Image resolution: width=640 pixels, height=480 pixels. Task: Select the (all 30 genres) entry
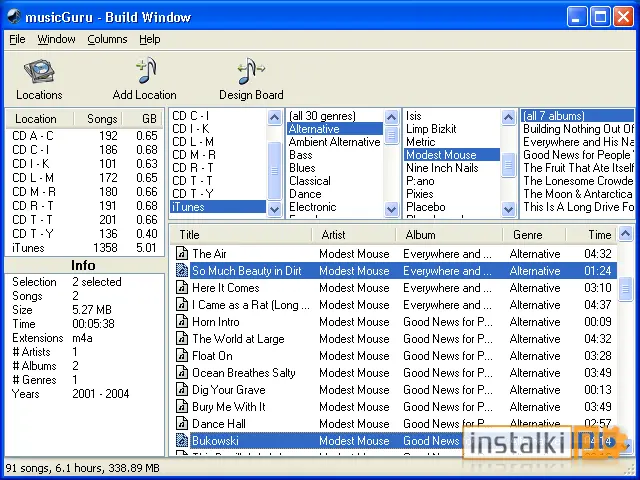pos(334,116)
